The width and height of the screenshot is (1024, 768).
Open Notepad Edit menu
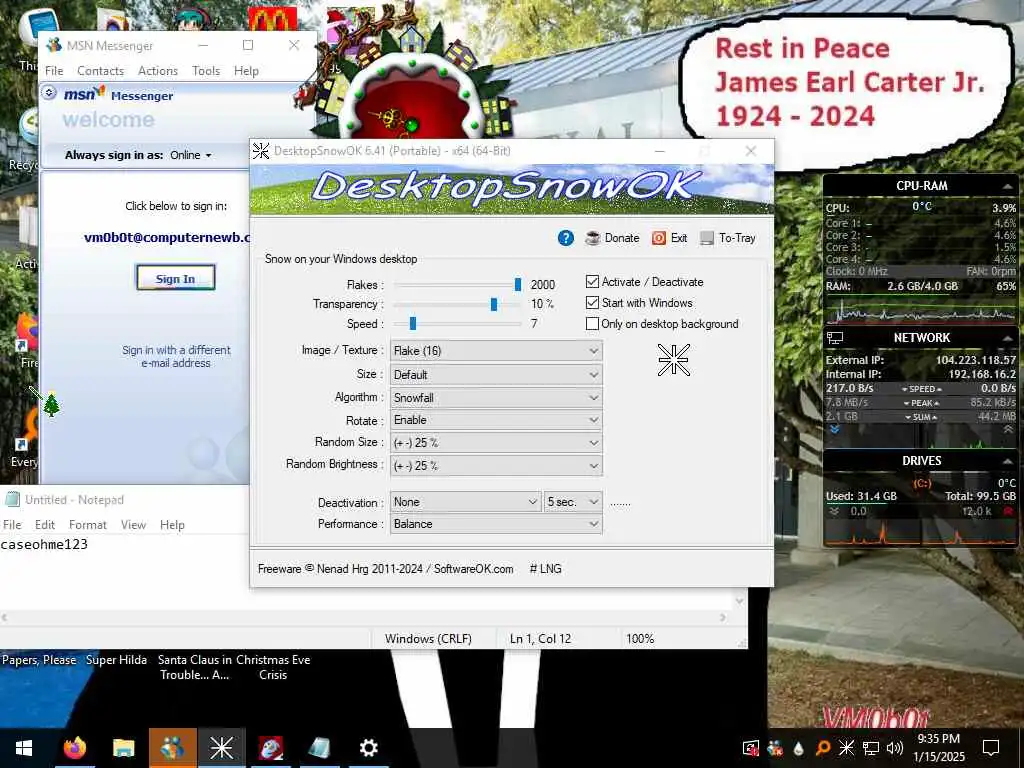[x=45, y=524]
